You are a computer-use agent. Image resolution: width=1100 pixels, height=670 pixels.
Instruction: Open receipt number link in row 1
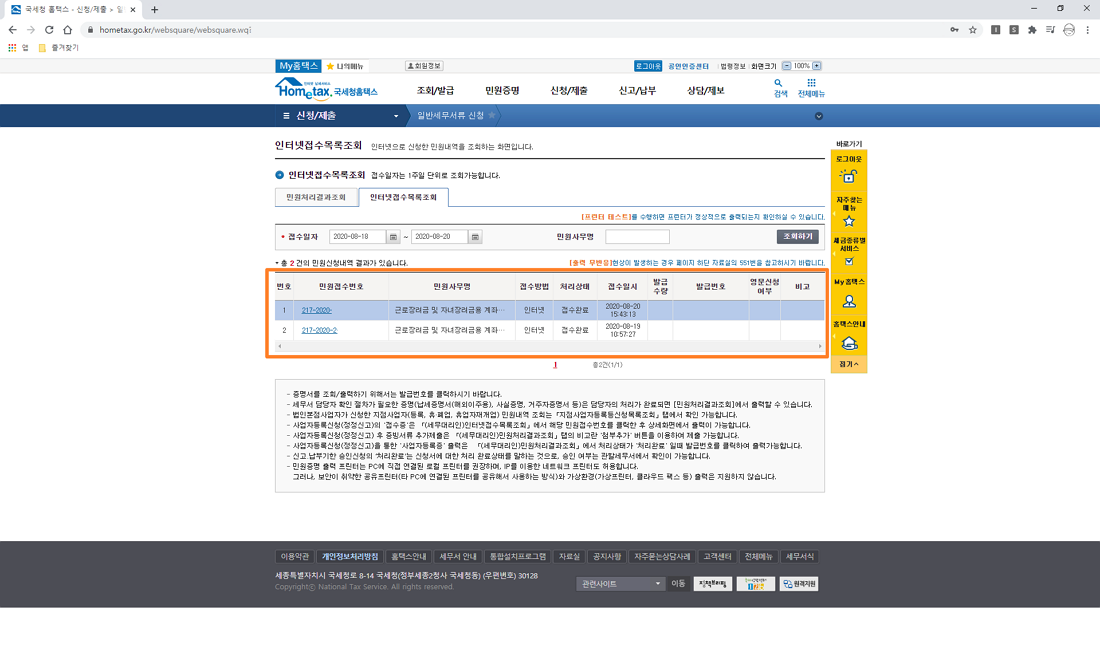click(316, 310)
